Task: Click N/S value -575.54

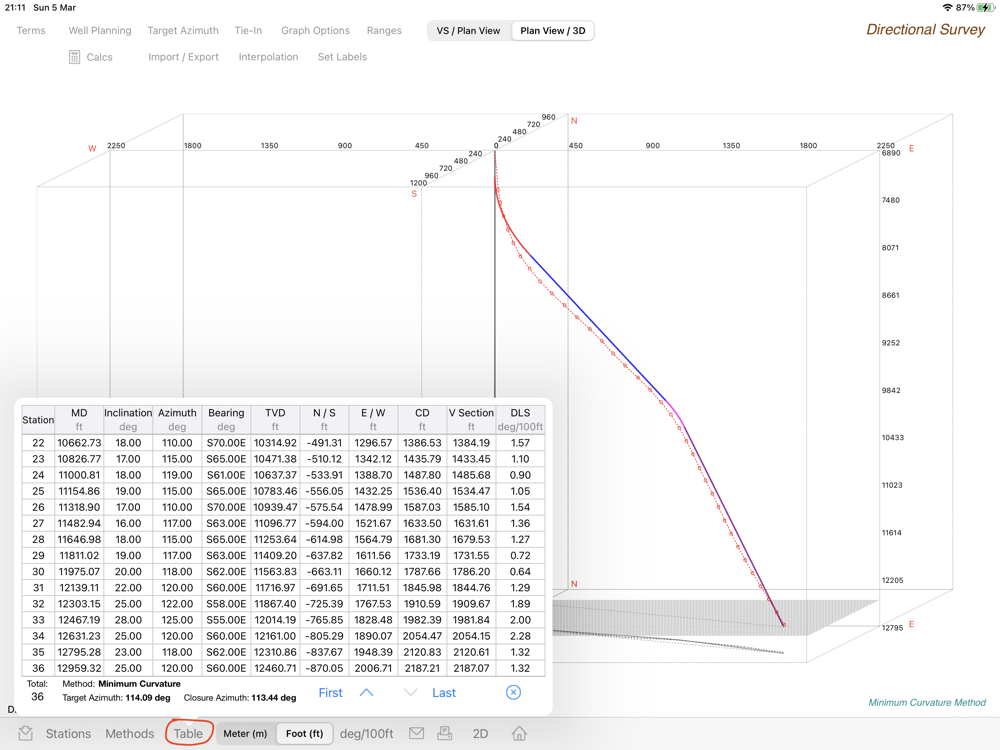Action: tap(324, 507)
